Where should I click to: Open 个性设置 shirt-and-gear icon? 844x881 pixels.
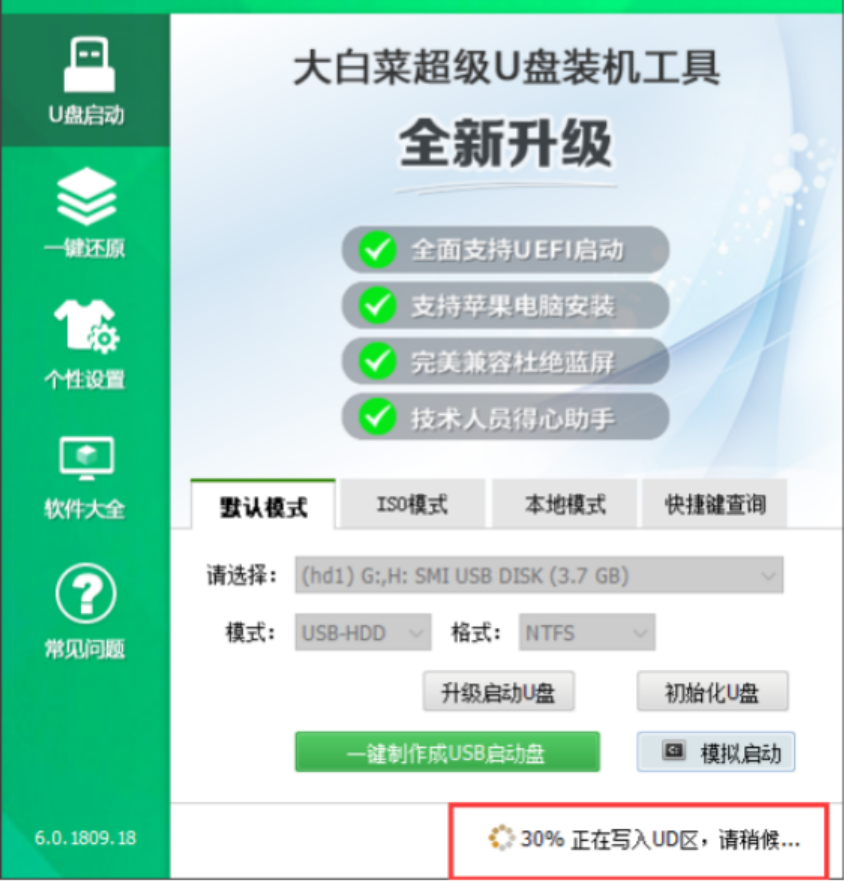point(87,325)
